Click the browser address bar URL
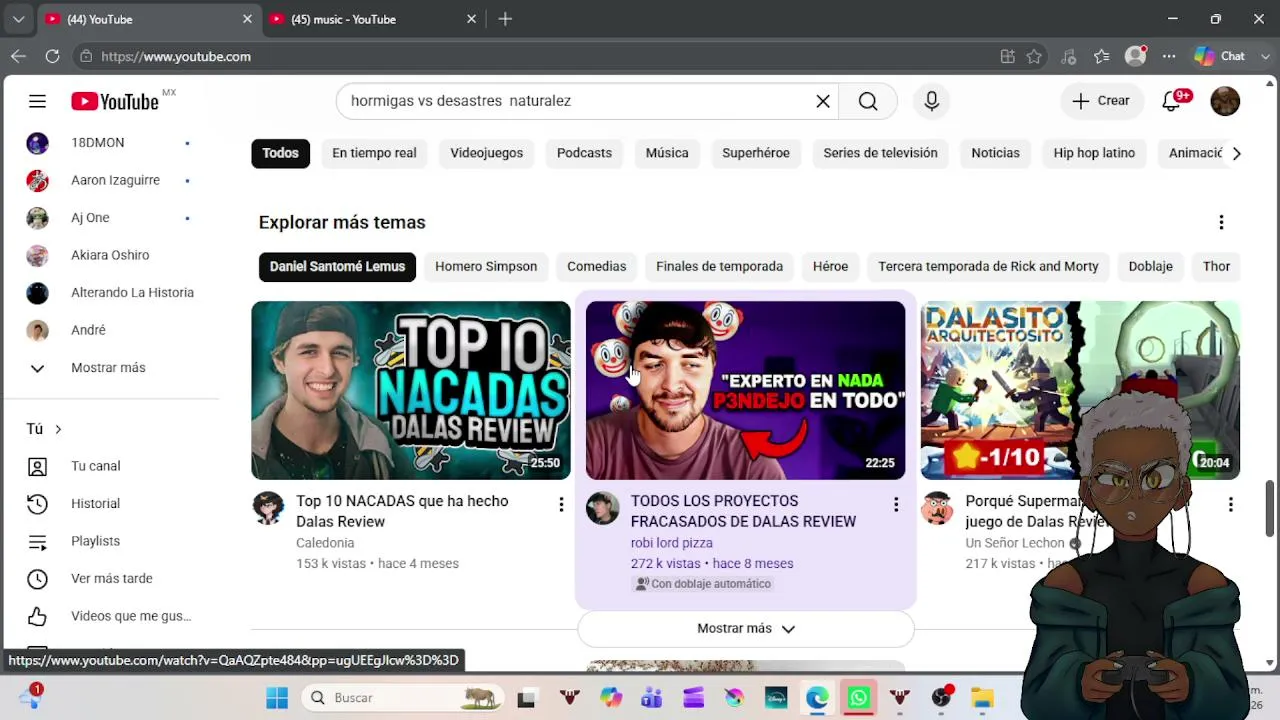This screenshot has width=1280, height=720. 176,57
